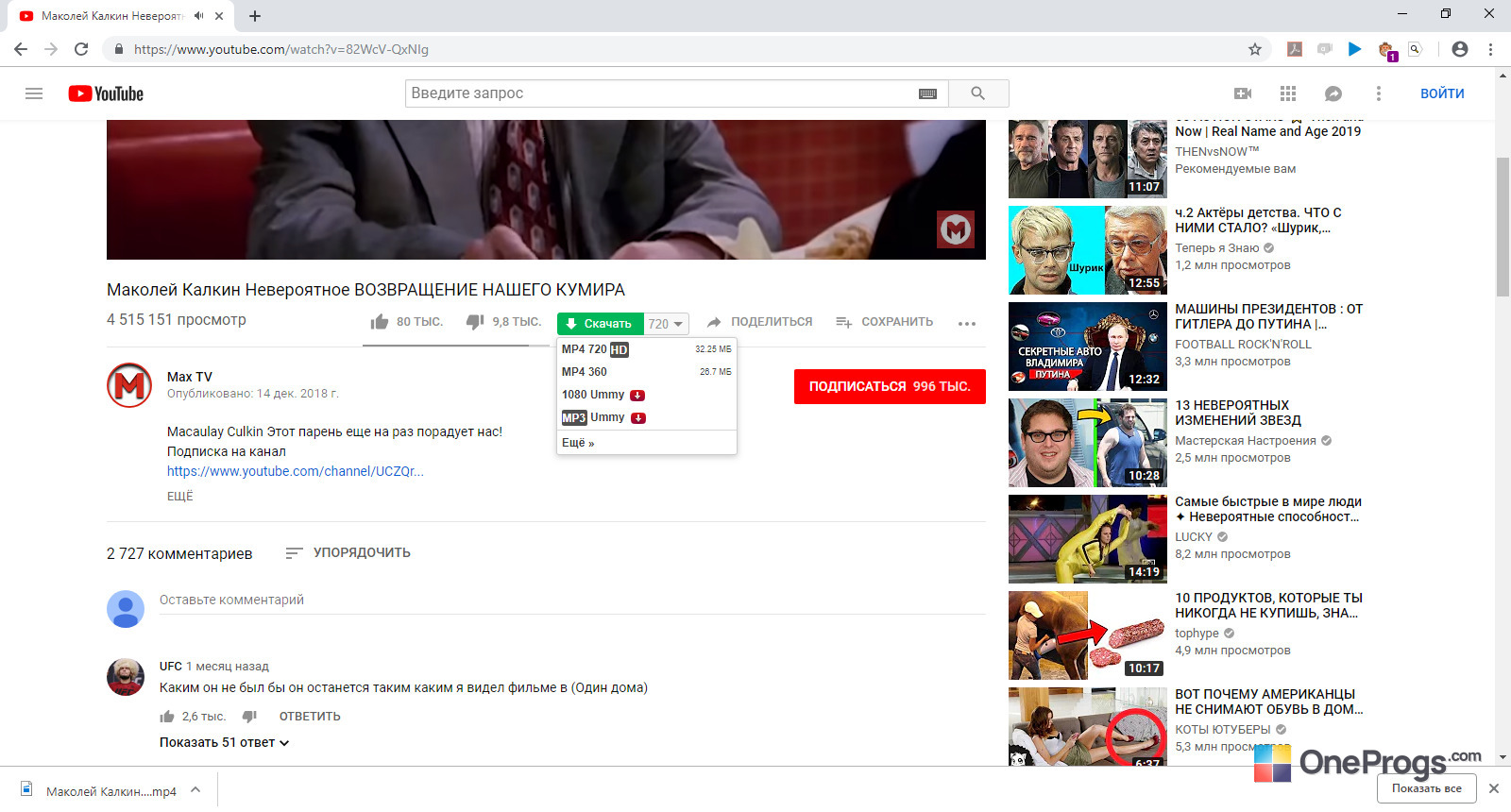Open the youtube.com/channel link in description
This screenshot has height=812, width=1511.
(296, 471)
